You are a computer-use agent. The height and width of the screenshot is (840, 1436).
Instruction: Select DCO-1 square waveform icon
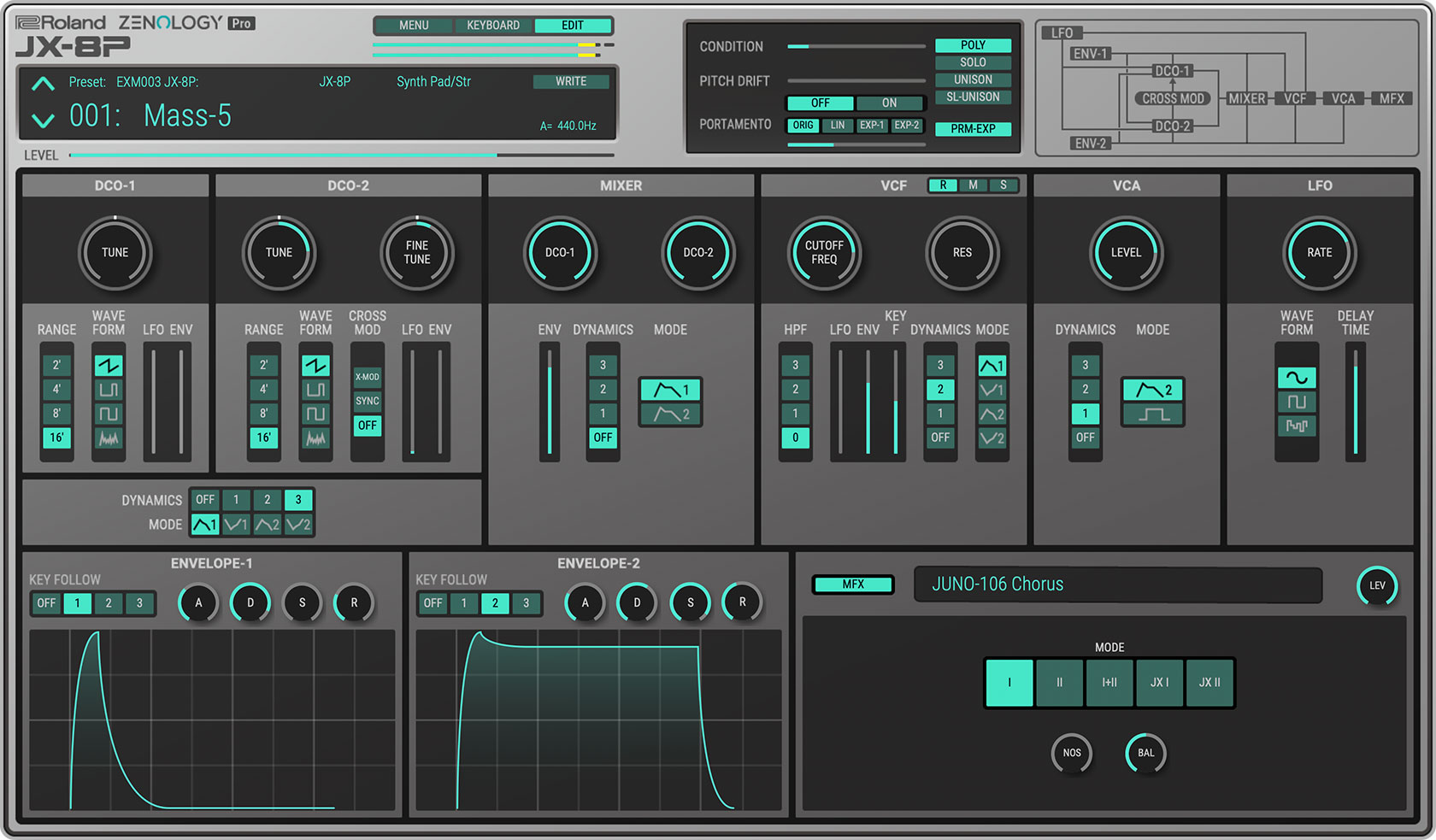(x=109, y=414)
